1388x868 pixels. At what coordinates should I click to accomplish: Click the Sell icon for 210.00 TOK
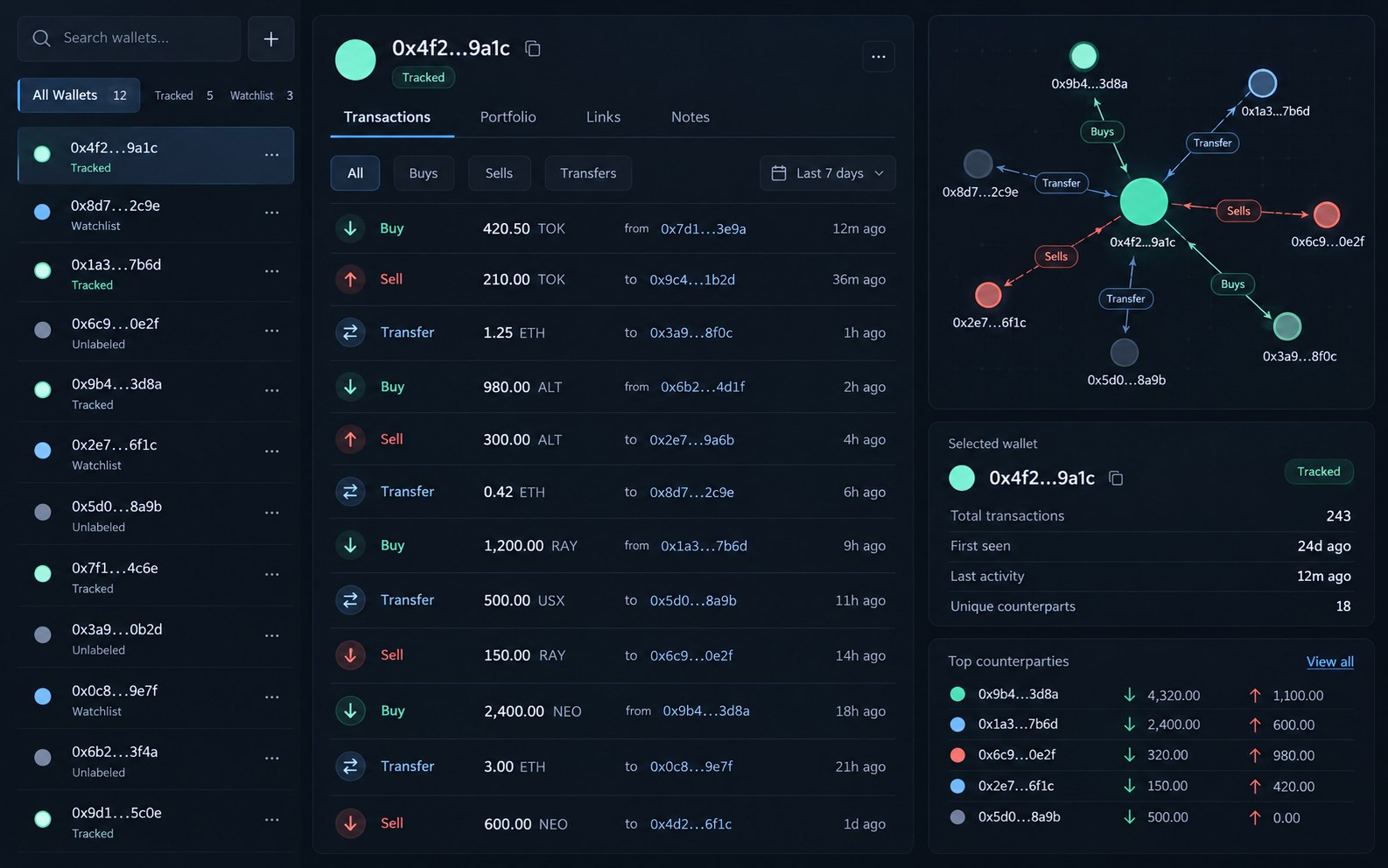point(350,279)
